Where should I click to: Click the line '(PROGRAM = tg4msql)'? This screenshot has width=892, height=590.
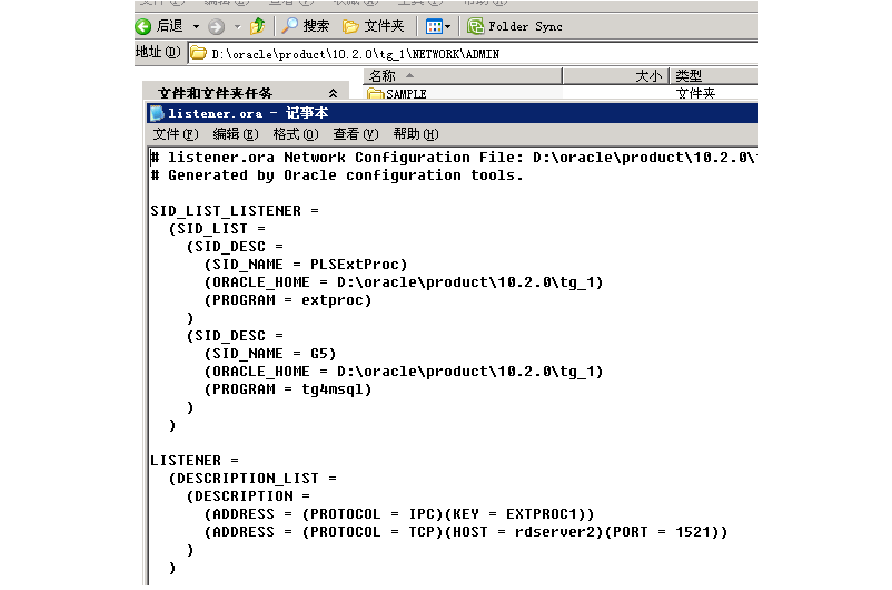288,389
